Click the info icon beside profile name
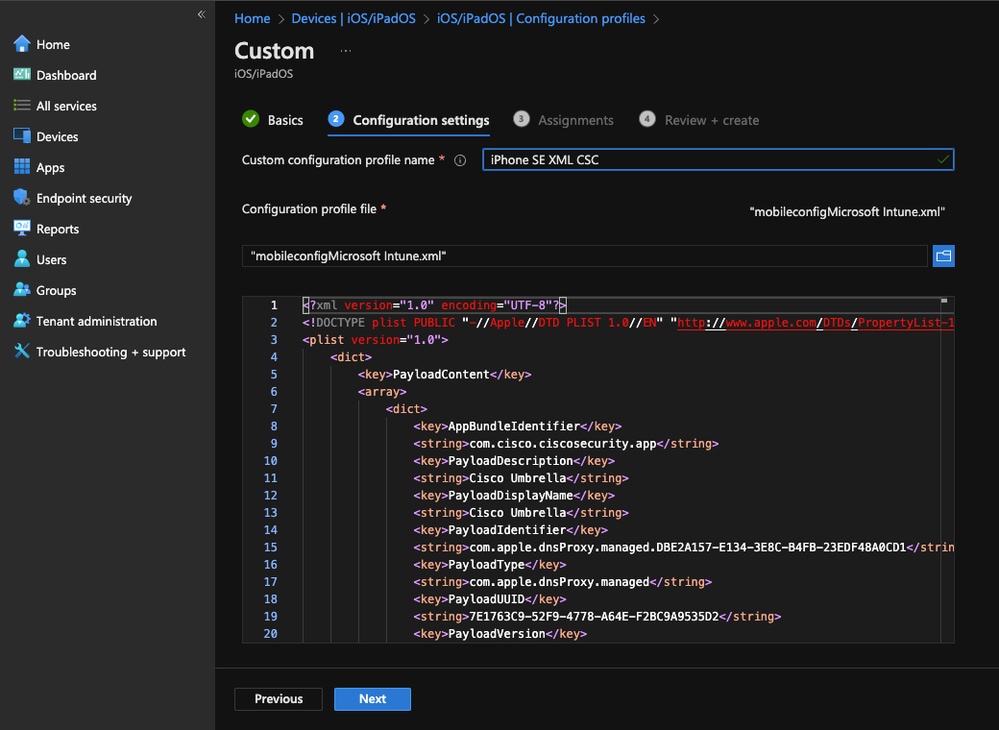The width and height of the screenshot is (999, 730). point(460,160)
